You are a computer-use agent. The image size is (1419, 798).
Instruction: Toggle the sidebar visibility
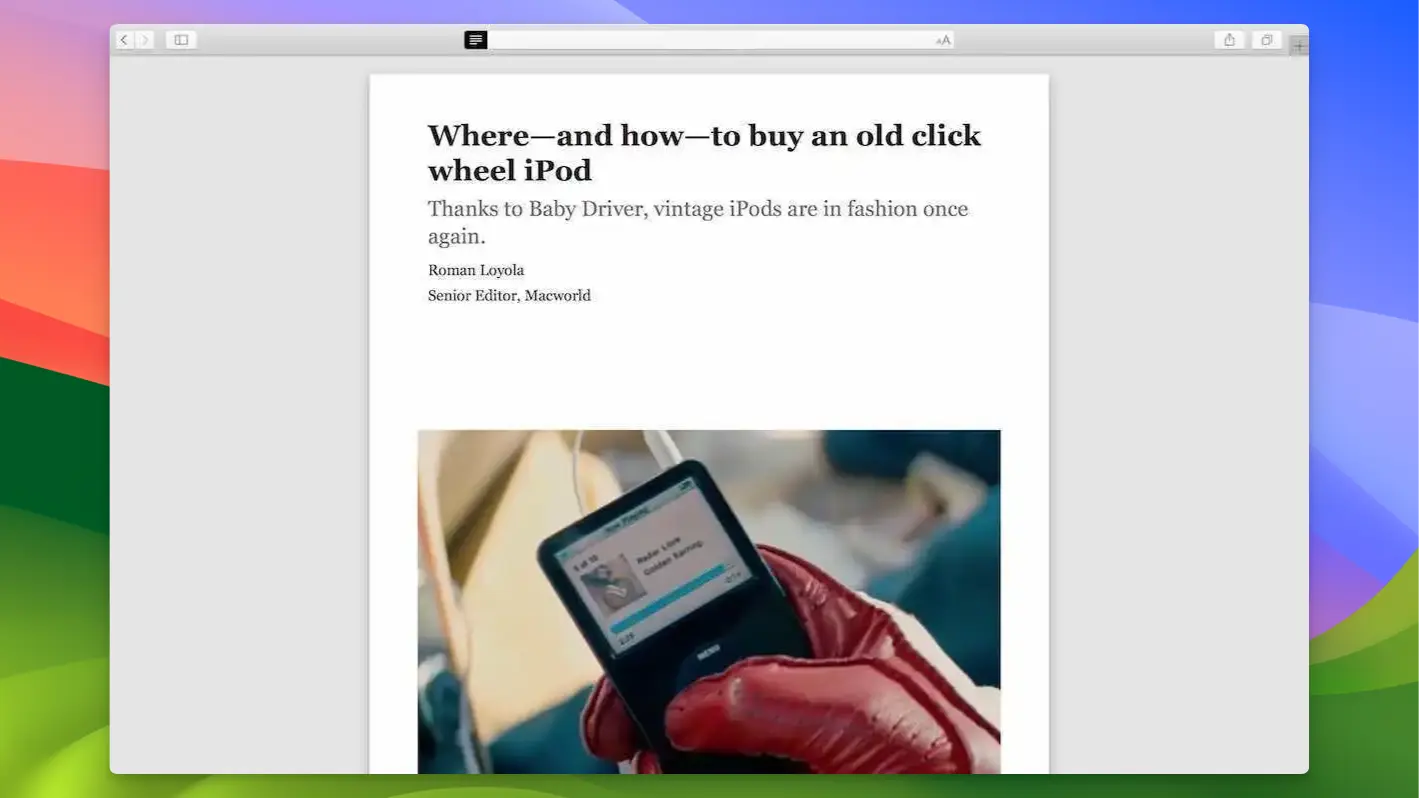pyautogui.click(x=181, y=40)
